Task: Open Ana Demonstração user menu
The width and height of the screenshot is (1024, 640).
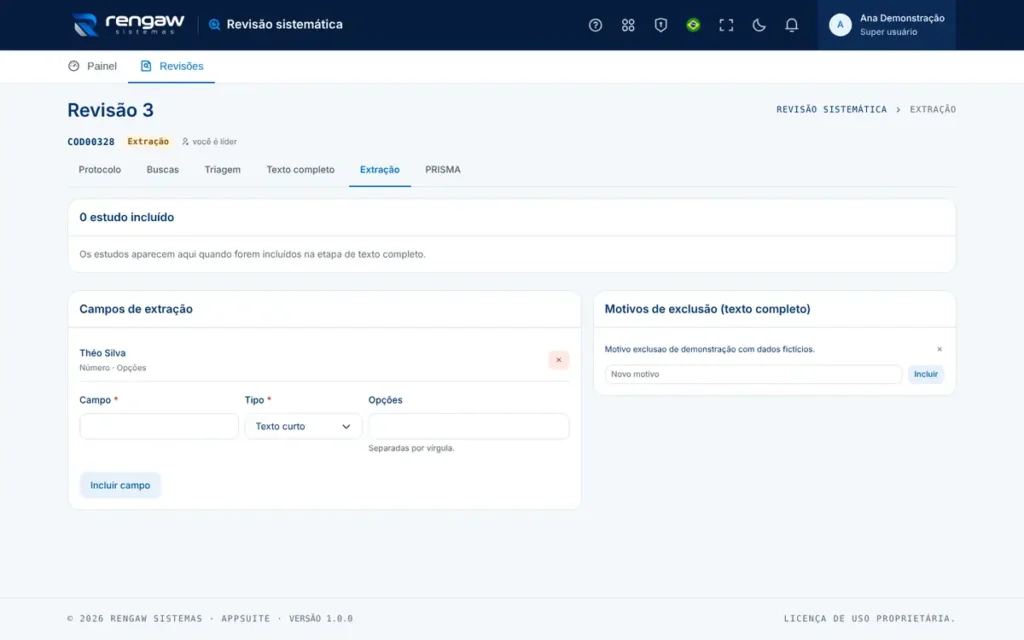Action: point(886,25)
